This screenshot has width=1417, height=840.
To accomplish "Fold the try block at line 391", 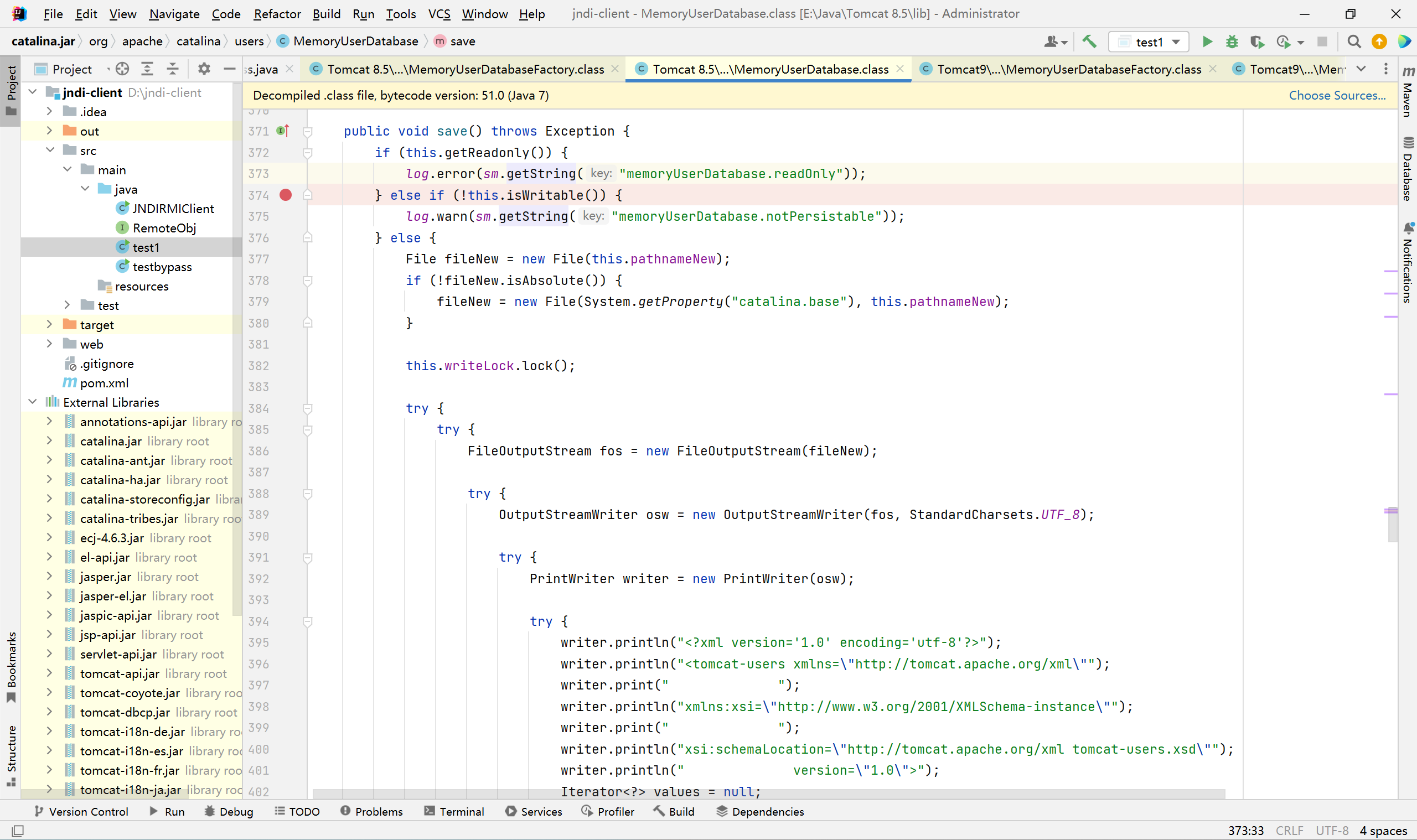I will (307, 558).
